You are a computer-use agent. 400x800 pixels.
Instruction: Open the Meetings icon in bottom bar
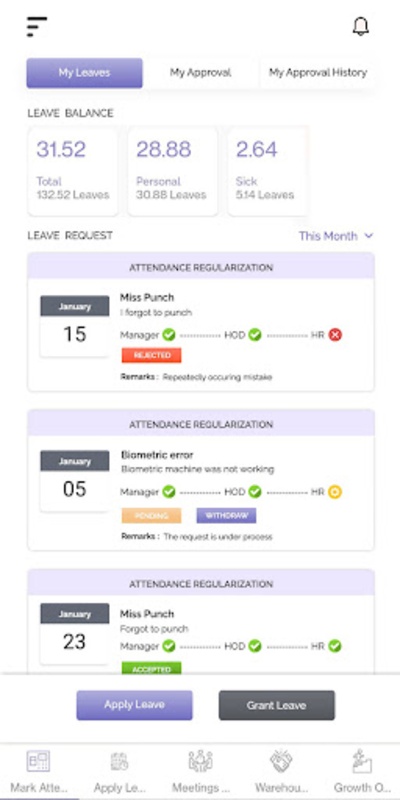tap(200, 761)
